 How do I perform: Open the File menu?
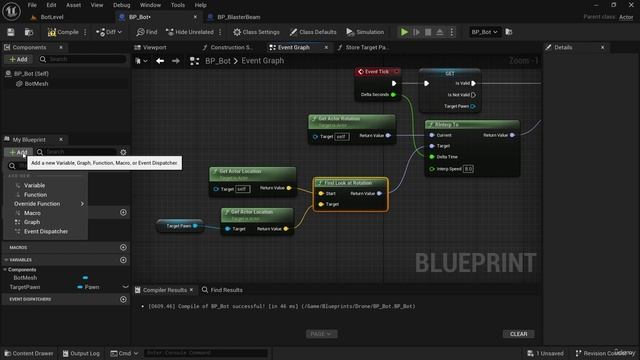32,5
